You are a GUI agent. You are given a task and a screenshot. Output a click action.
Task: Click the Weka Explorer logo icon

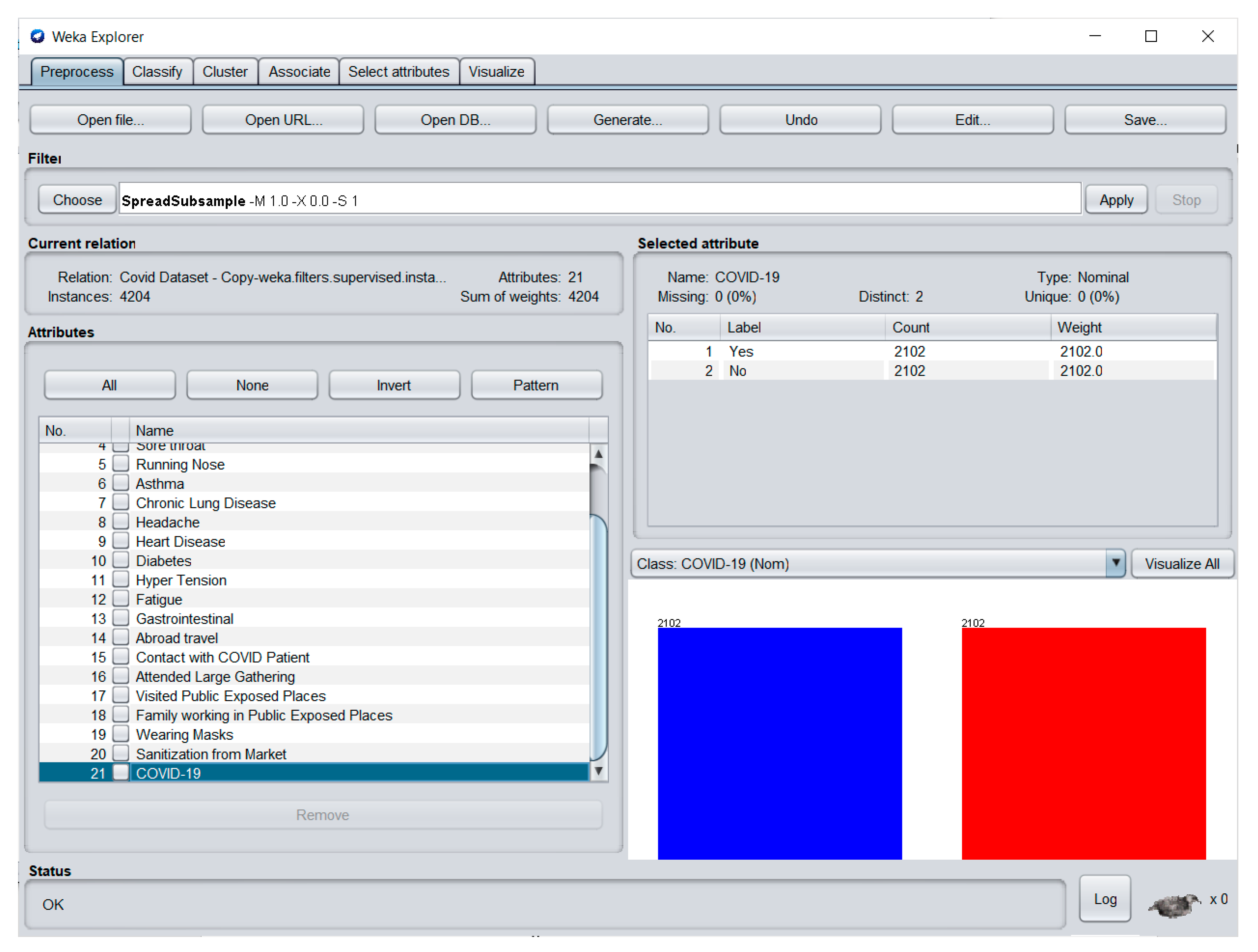(38, 36)
